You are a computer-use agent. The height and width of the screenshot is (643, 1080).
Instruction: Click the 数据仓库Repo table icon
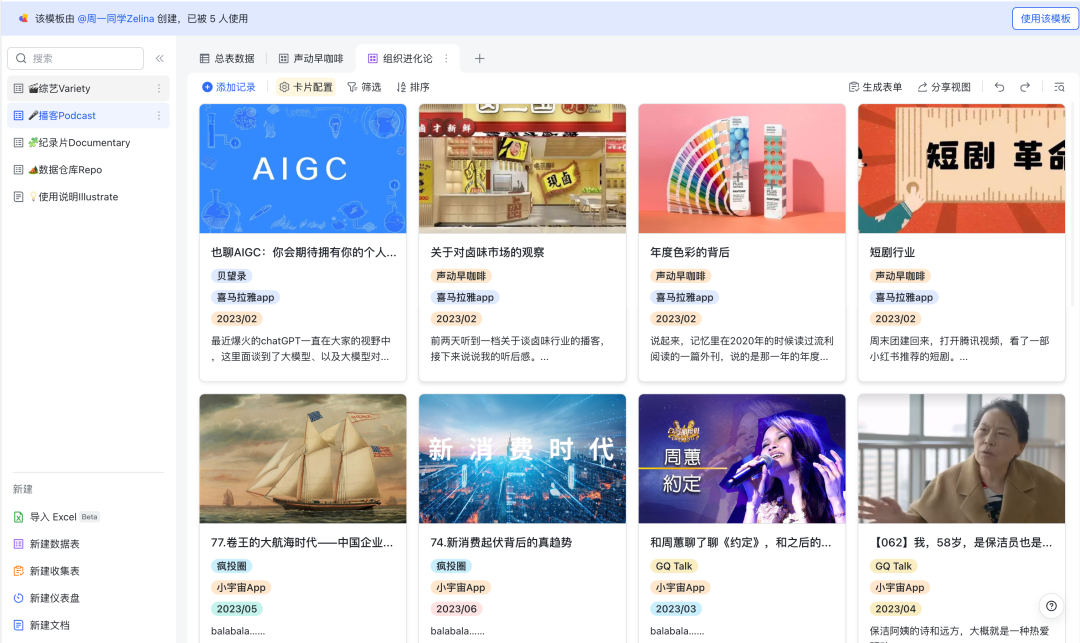click(x=19, y=169)
